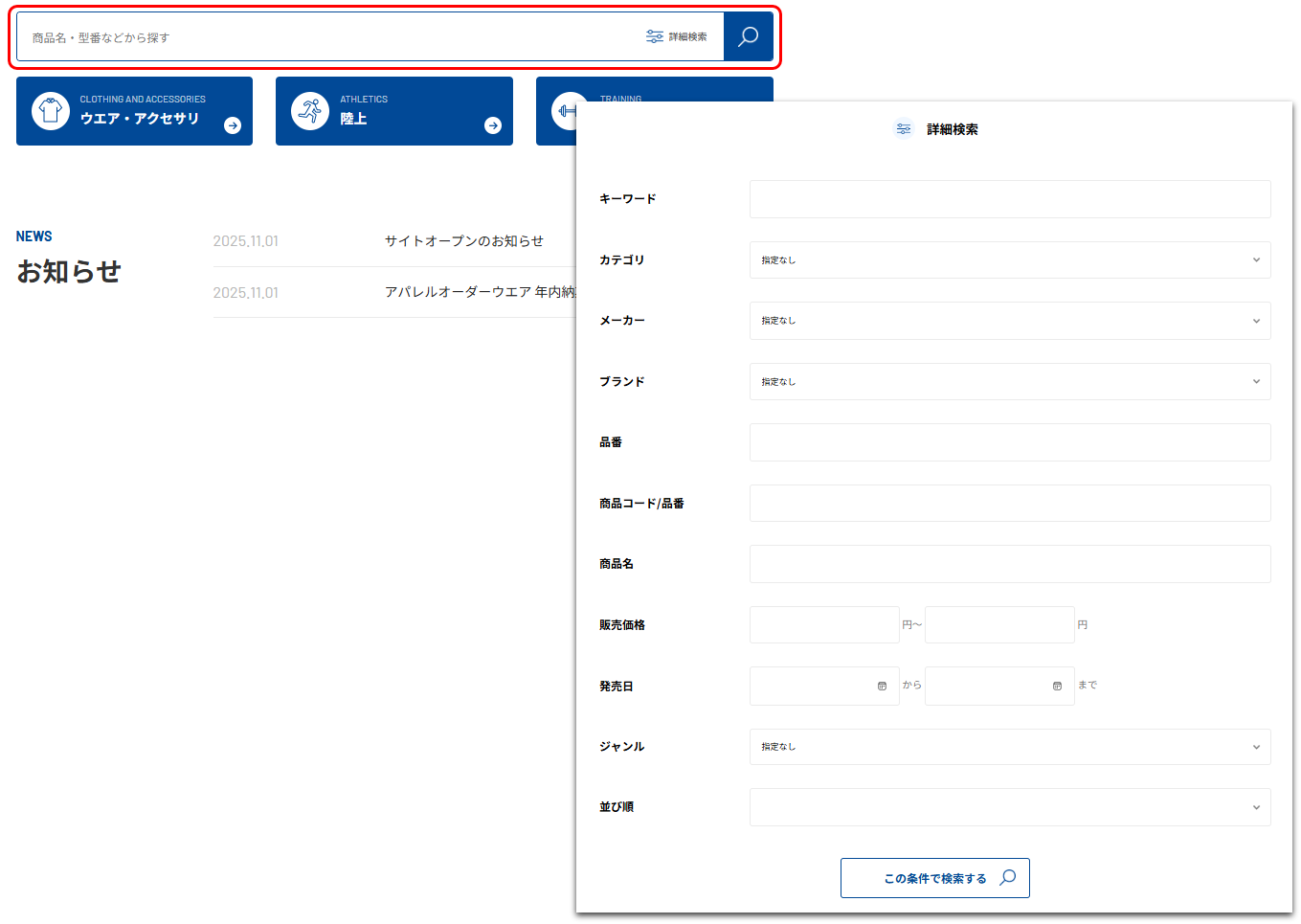Open the サイトオープンのお知らせ news link
The height and width of the screenshot is (924, 1301).
[463, 241]
